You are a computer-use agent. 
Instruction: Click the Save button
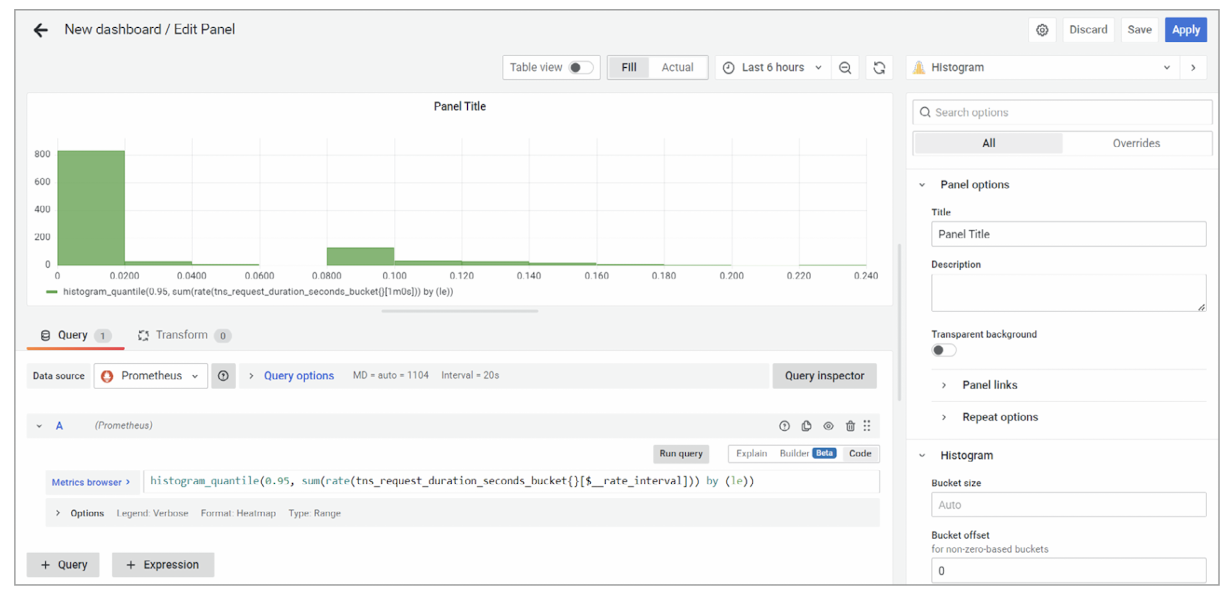pos(1139,30)
